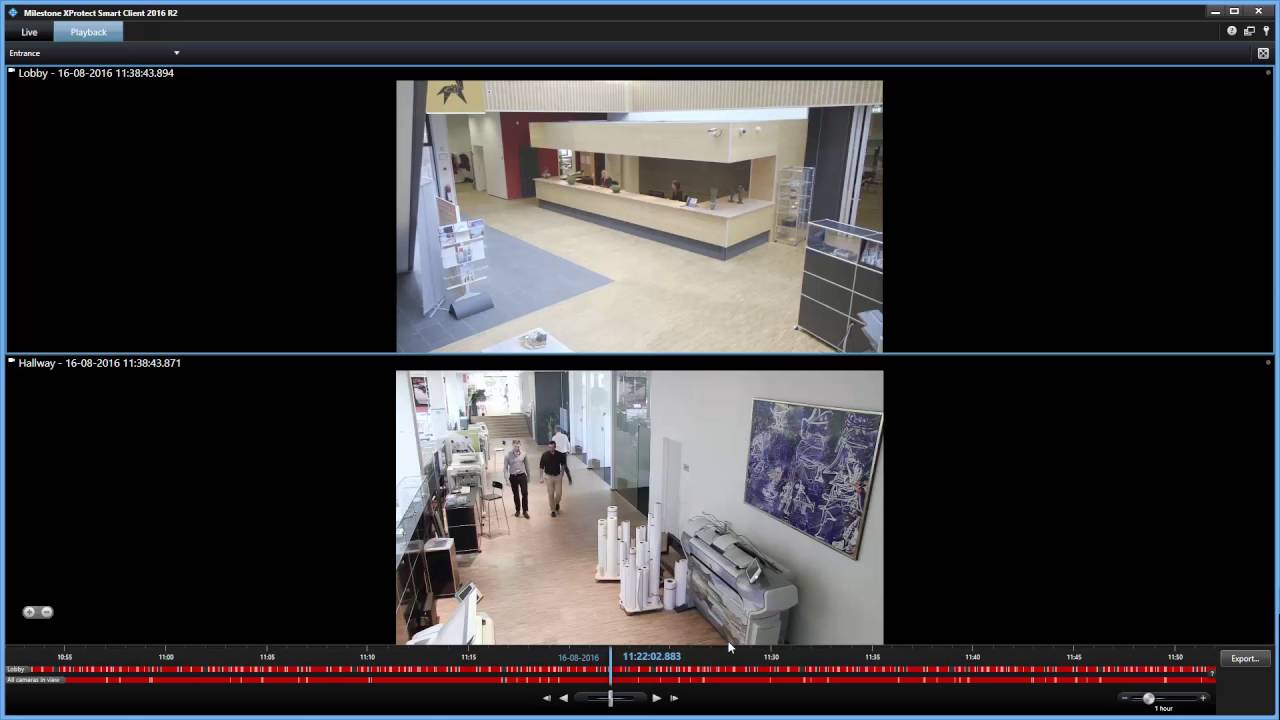
Task: Play video forward
Action: pyautogui.click(x=656, y=698)
